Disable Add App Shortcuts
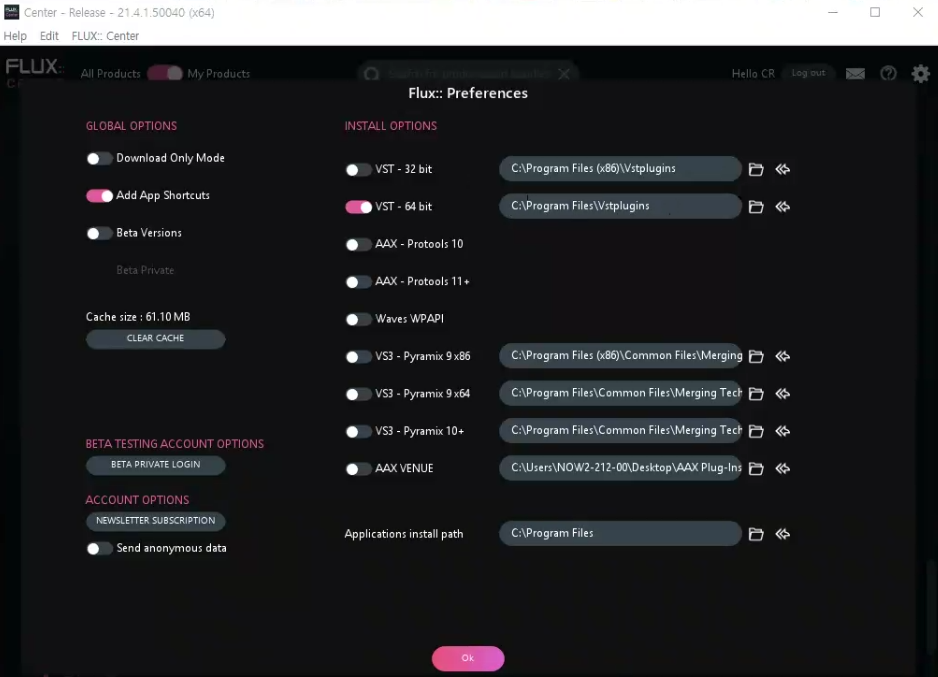 [99, 196]
